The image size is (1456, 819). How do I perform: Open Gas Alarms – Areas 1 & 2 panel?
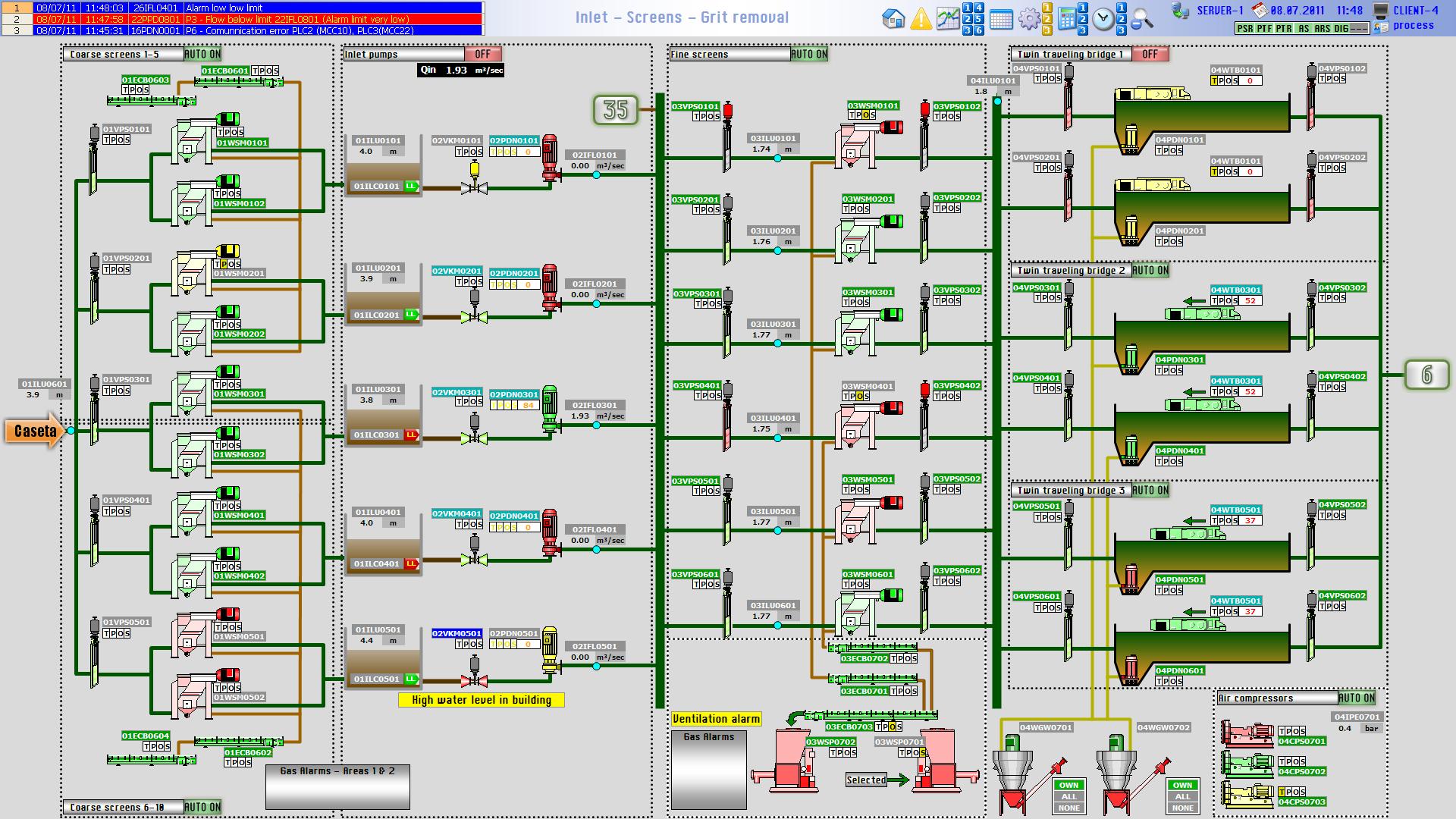pyautogui.click(x=337, y=787)
